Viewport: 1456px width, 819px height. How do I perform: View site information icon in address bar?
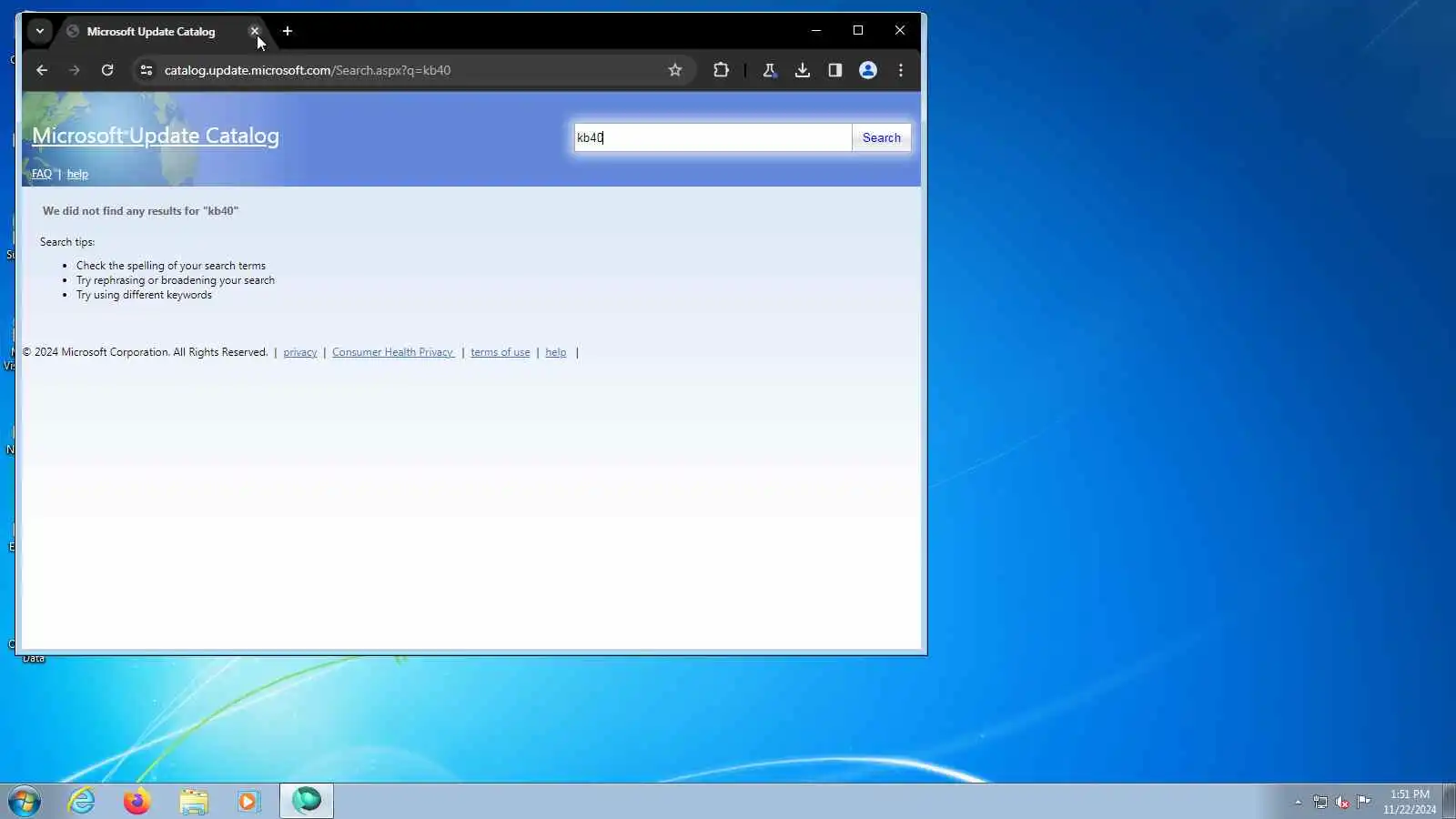146,70
